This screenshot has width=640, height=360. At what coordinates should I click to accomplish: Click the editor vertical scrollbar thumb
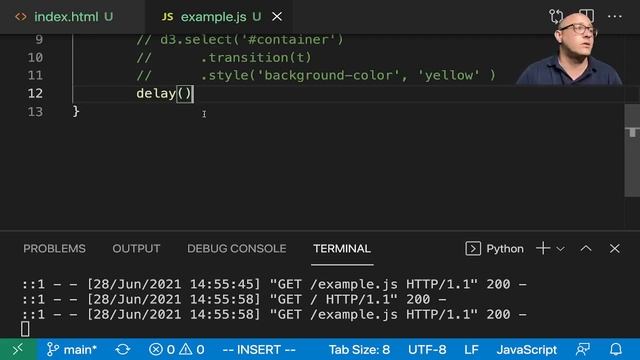coord(632,150)
